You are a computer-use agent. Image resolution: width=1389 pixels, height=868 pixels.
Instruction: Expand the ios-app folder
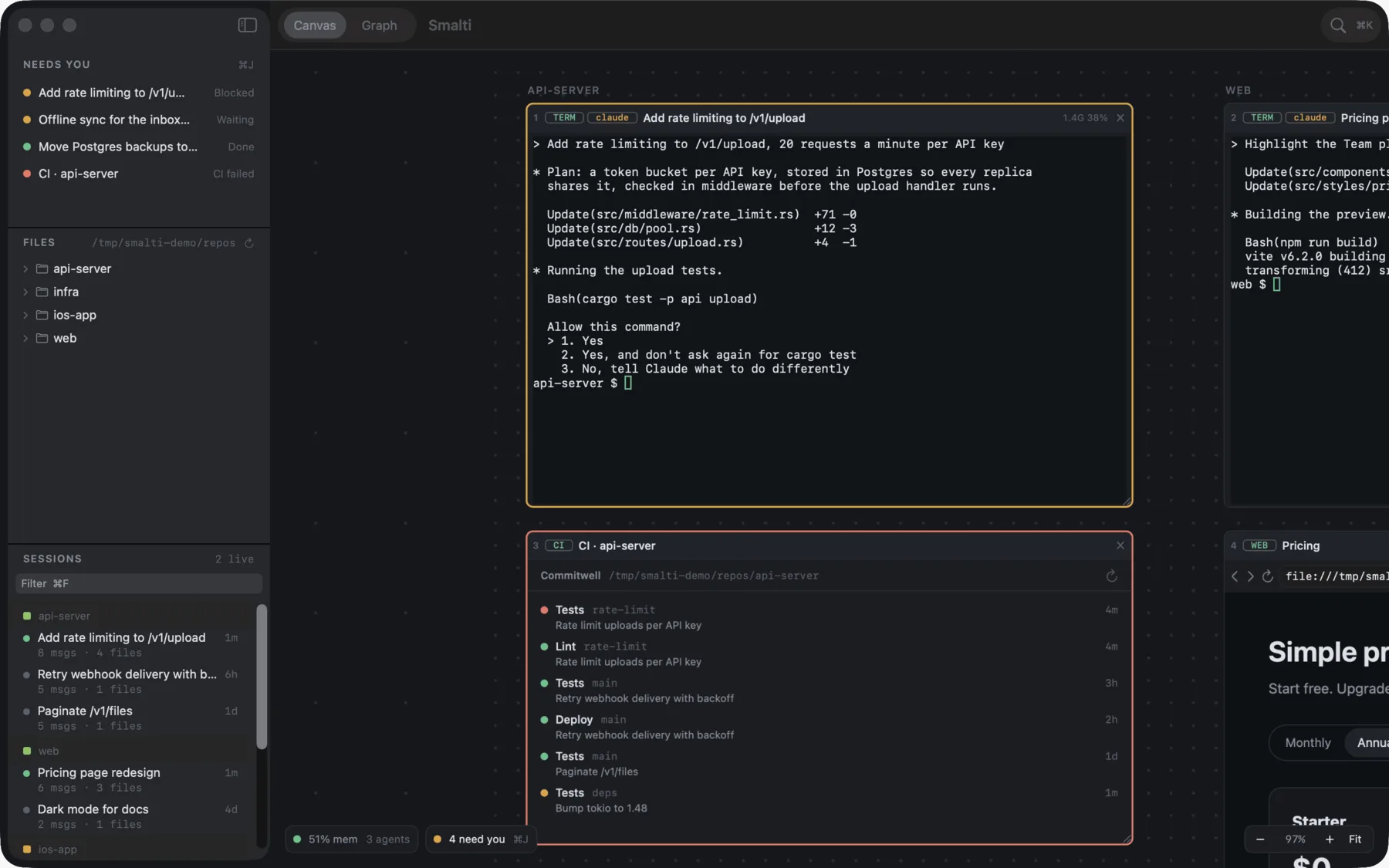pyautogui.click(x=25, y=316)
